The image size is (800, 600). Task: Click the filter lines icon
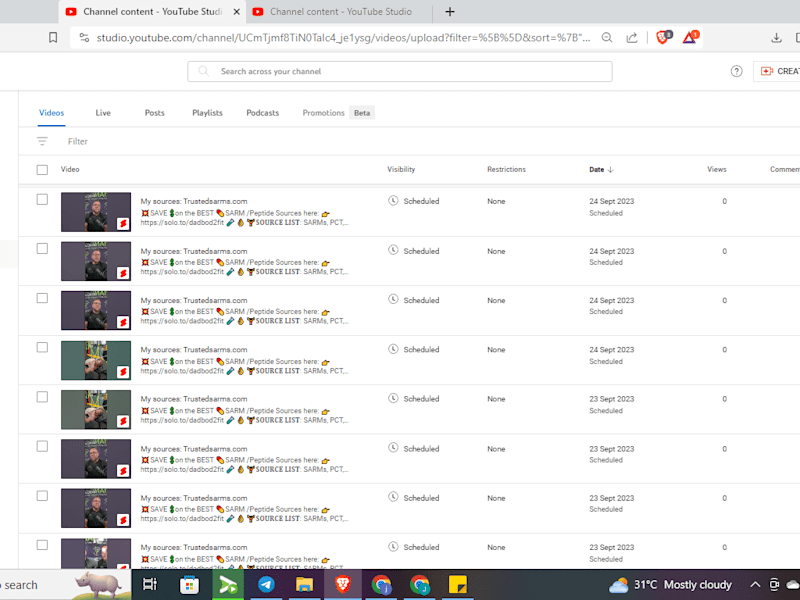click(42, 141)
